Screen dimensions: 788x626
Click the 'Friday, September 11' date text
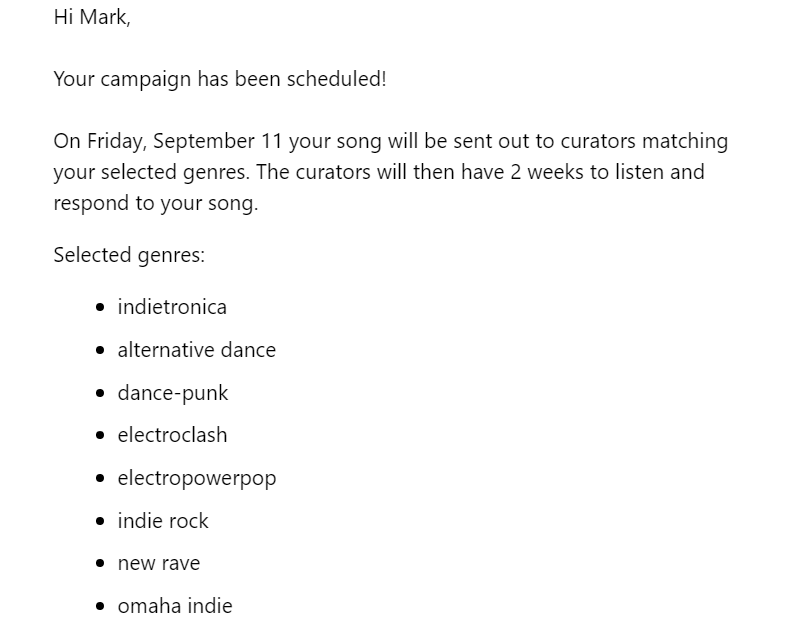pyautogui.click(x=184, y=142)
